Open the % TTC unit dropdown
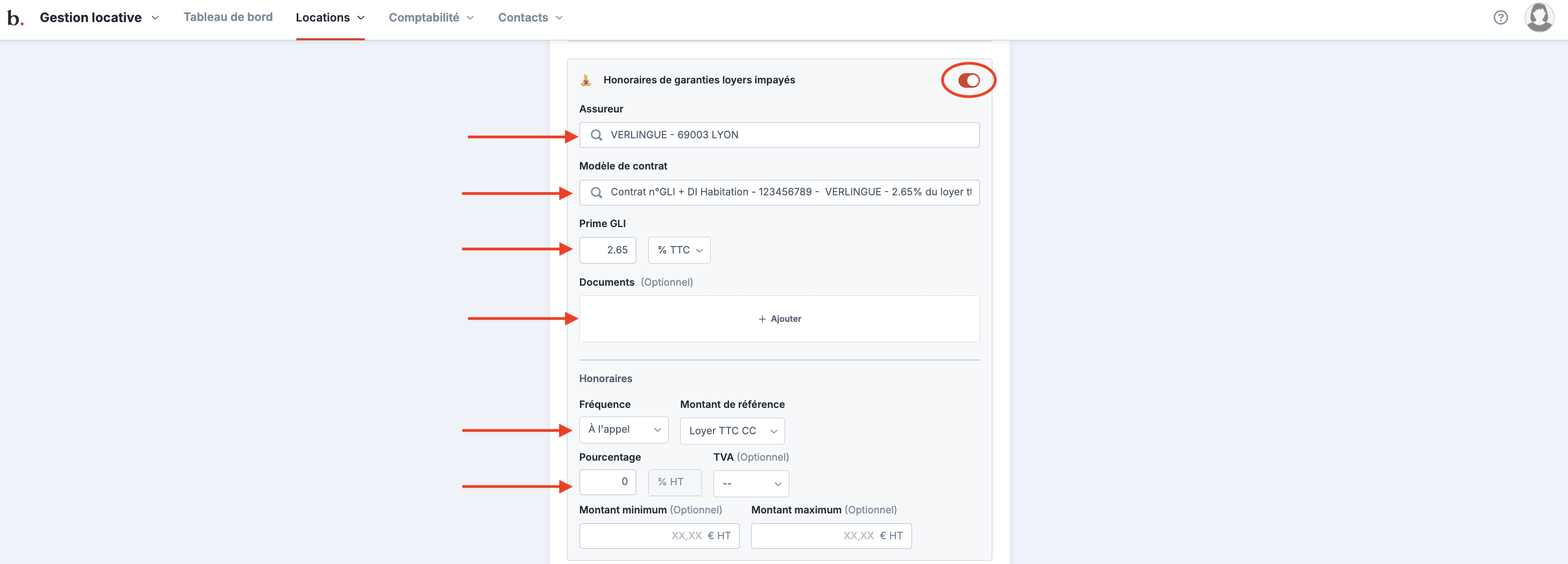This screenshot has height=564, width=1568. click(678, 250)
